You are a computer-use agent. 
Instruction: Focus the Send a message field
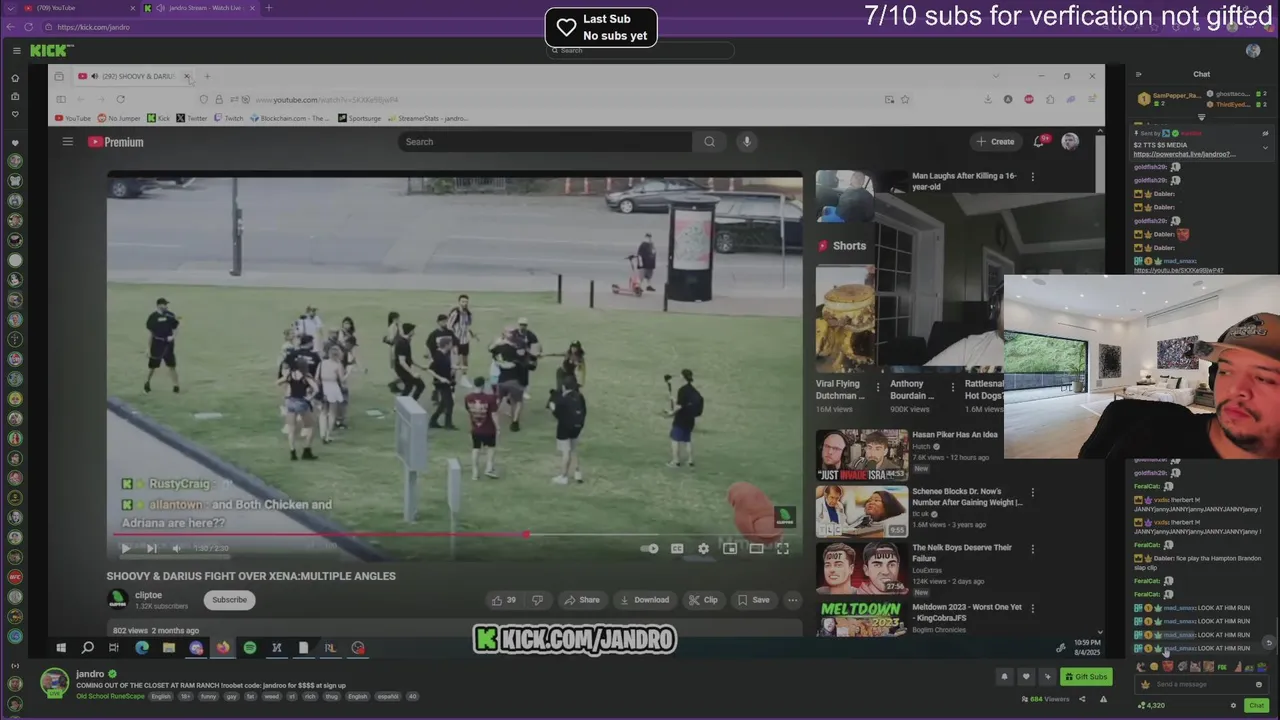click(x=1200, y=684)
